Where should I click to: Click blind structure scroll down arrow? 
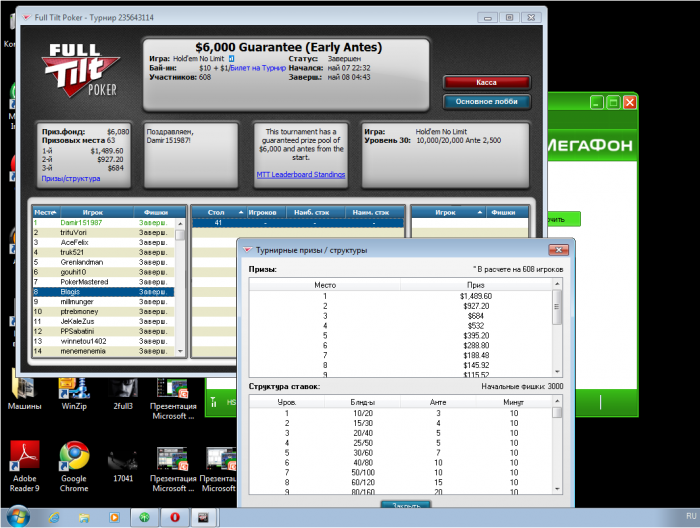(x=557, y=489)
